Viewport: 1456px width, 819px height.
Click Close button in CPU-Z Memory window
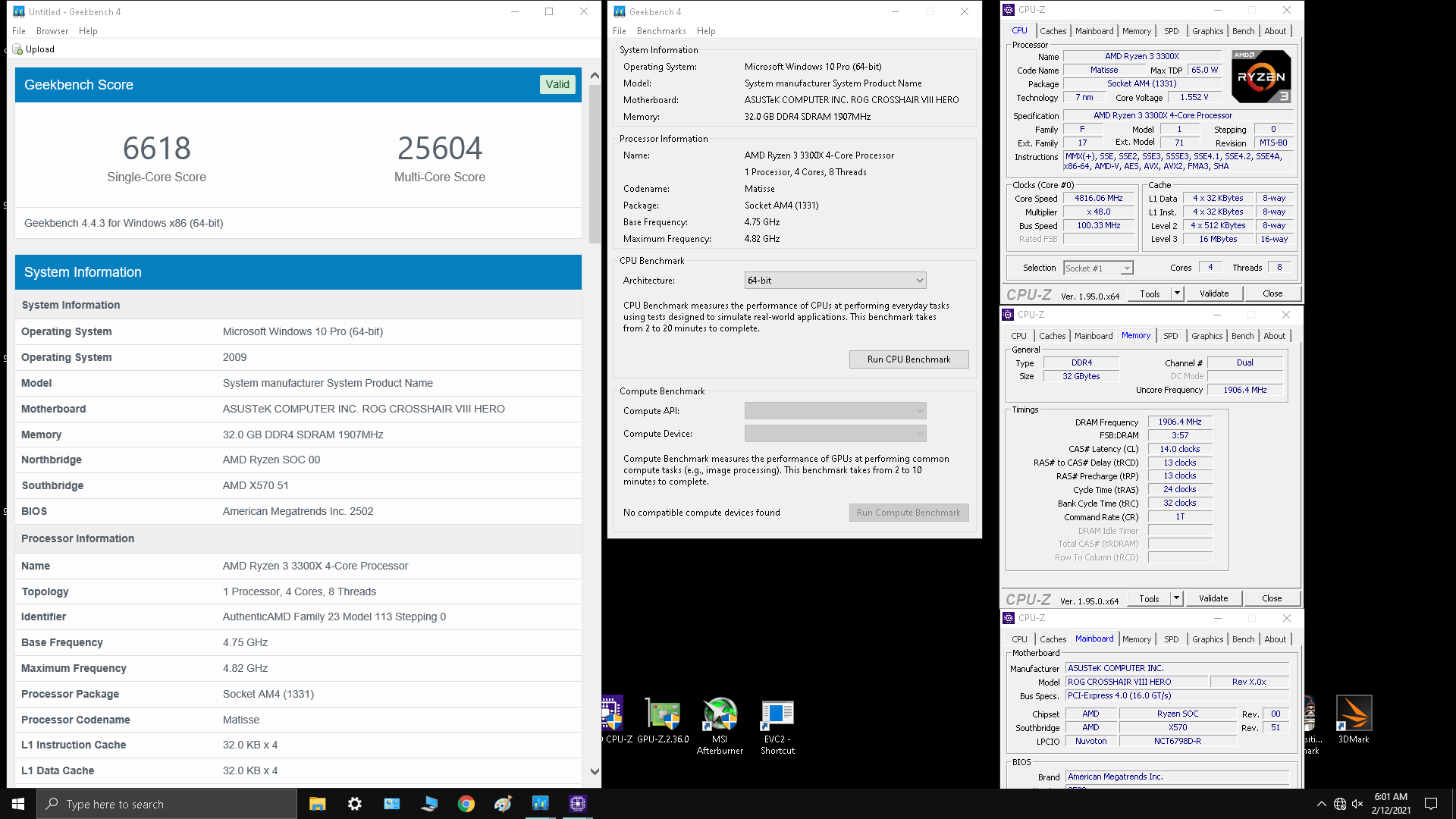pos(1272,598)
